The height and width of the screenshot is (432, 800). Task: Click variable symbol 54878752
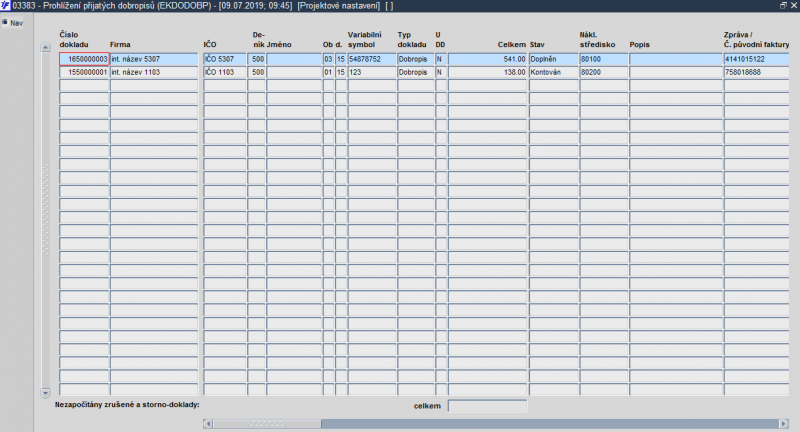[x=372, y=59]
